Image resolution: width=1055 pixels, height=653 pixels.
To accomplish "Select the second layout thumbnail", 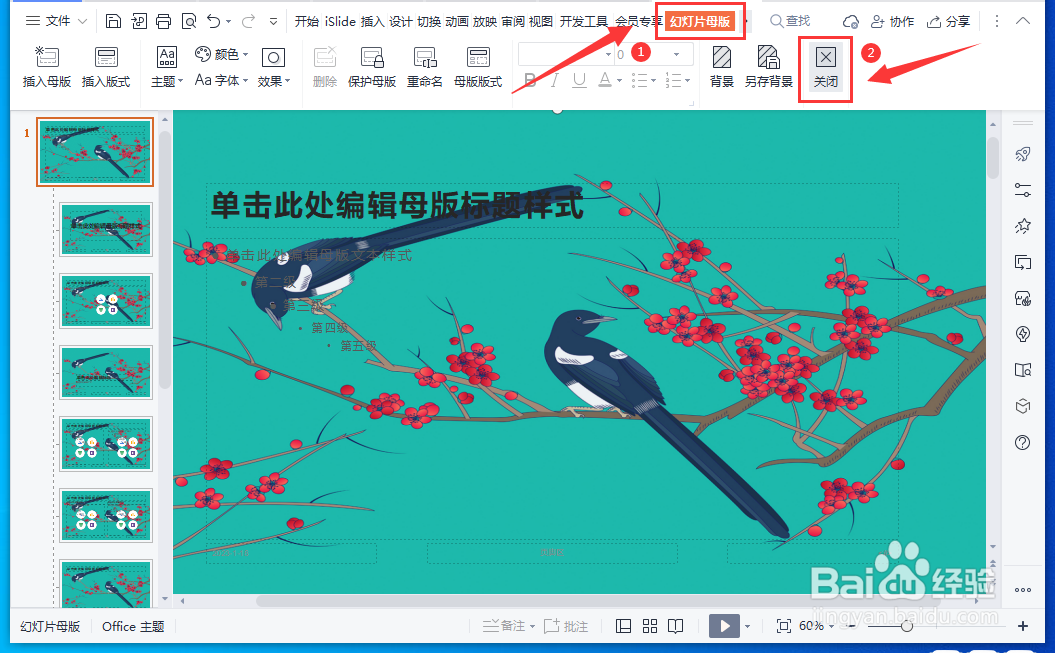I will pyautogui.click(x=106, y=301).
